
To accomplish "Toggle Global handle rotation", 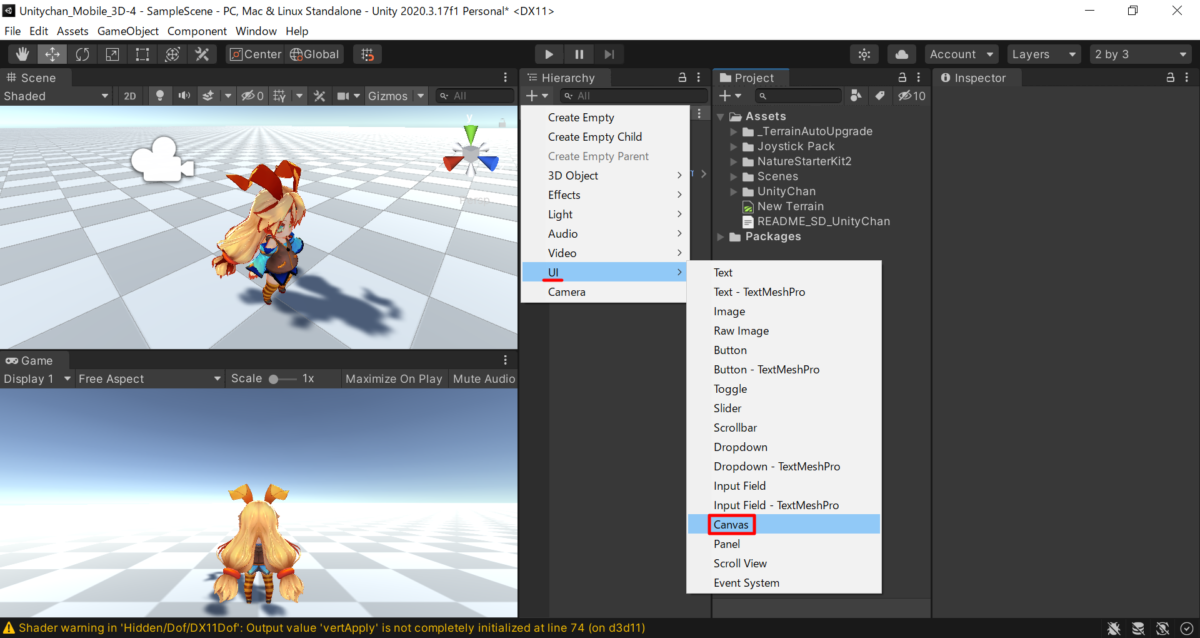I will [x=315, y=54].
